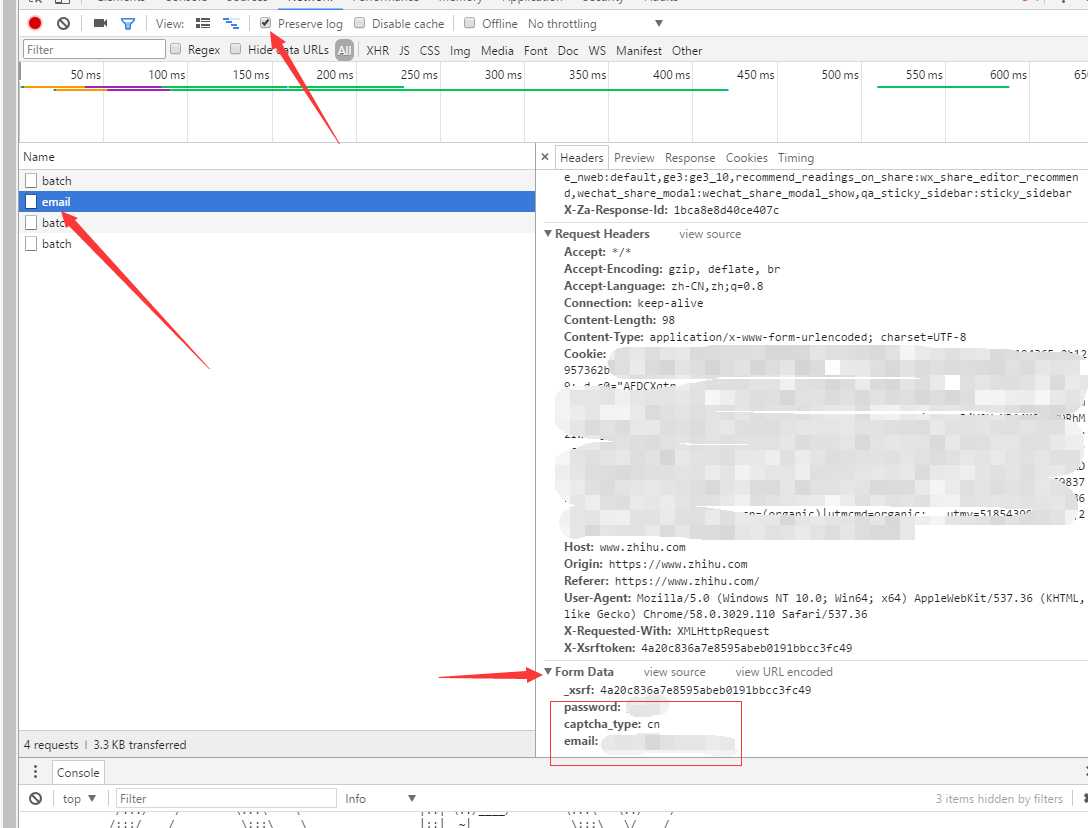Close the request details pane
This screenshot has width=1088, height=828.
point(545,157)
